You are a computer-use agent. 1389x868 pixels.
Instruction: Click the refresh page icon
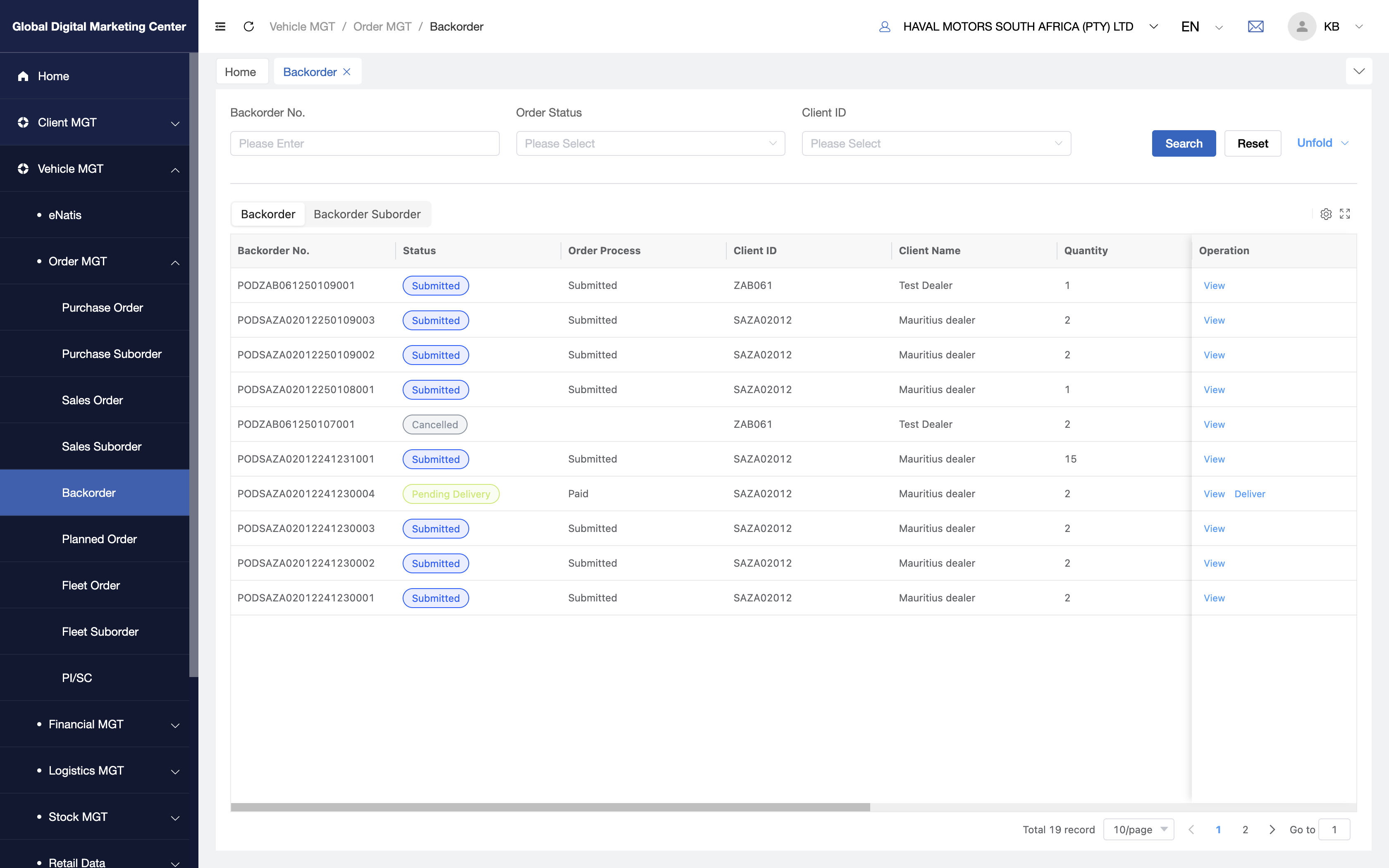tap(248, 26)
